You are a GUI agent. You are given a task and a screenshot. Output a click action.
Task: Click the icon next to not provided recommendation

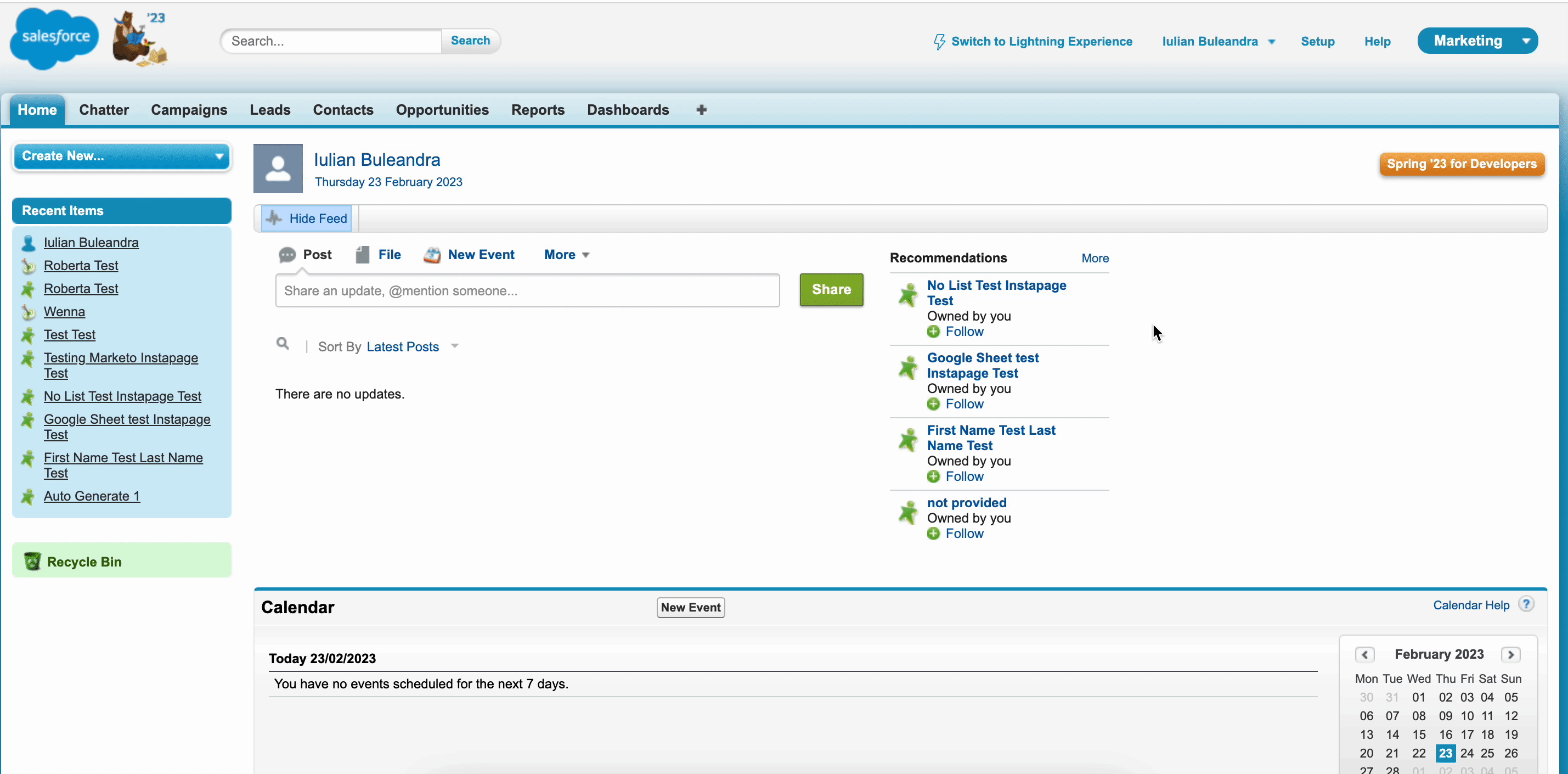(x=907, y=512)
